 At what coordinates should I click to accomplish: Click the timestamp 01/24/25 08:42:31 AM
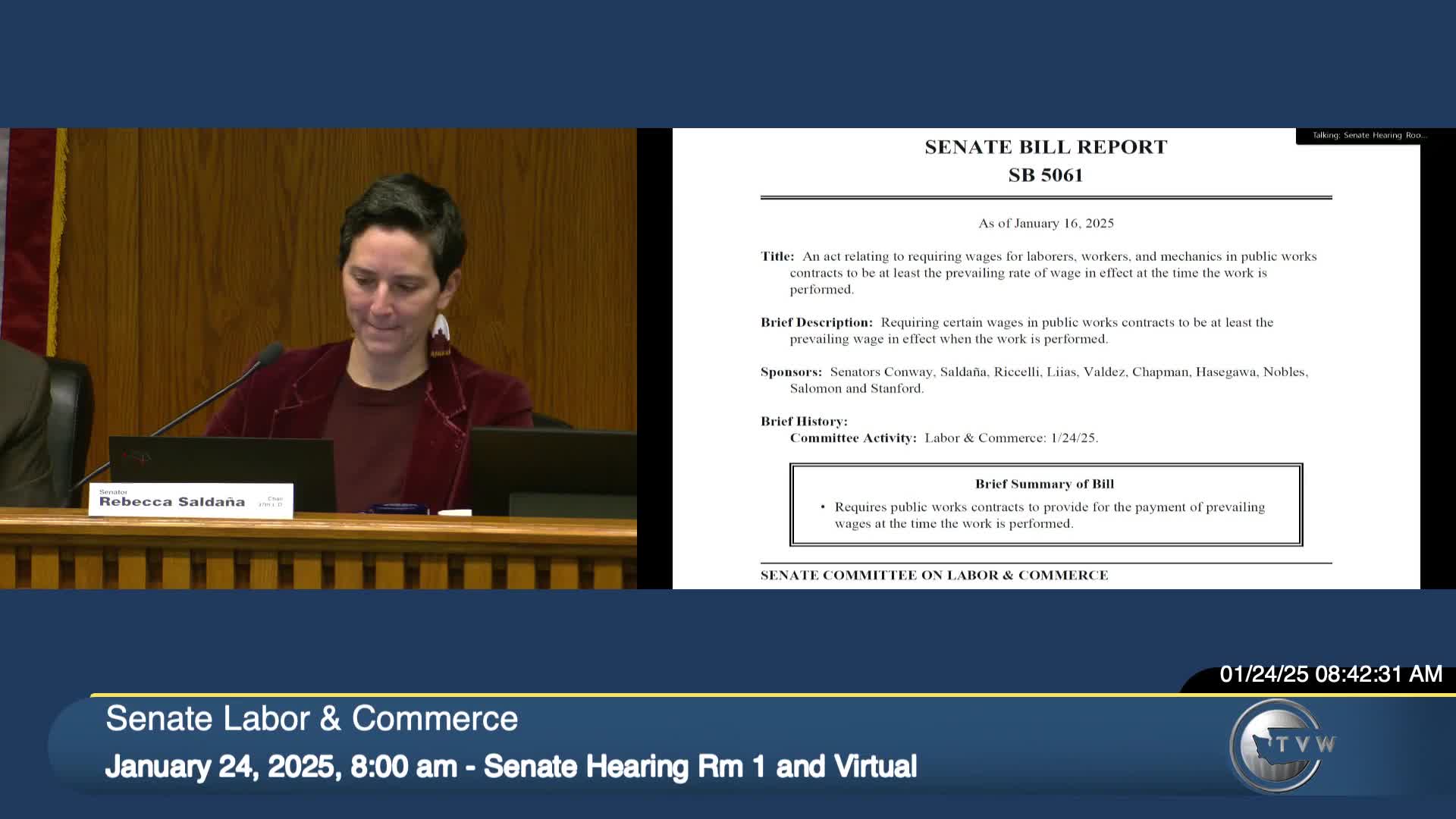coord(1330,674)
